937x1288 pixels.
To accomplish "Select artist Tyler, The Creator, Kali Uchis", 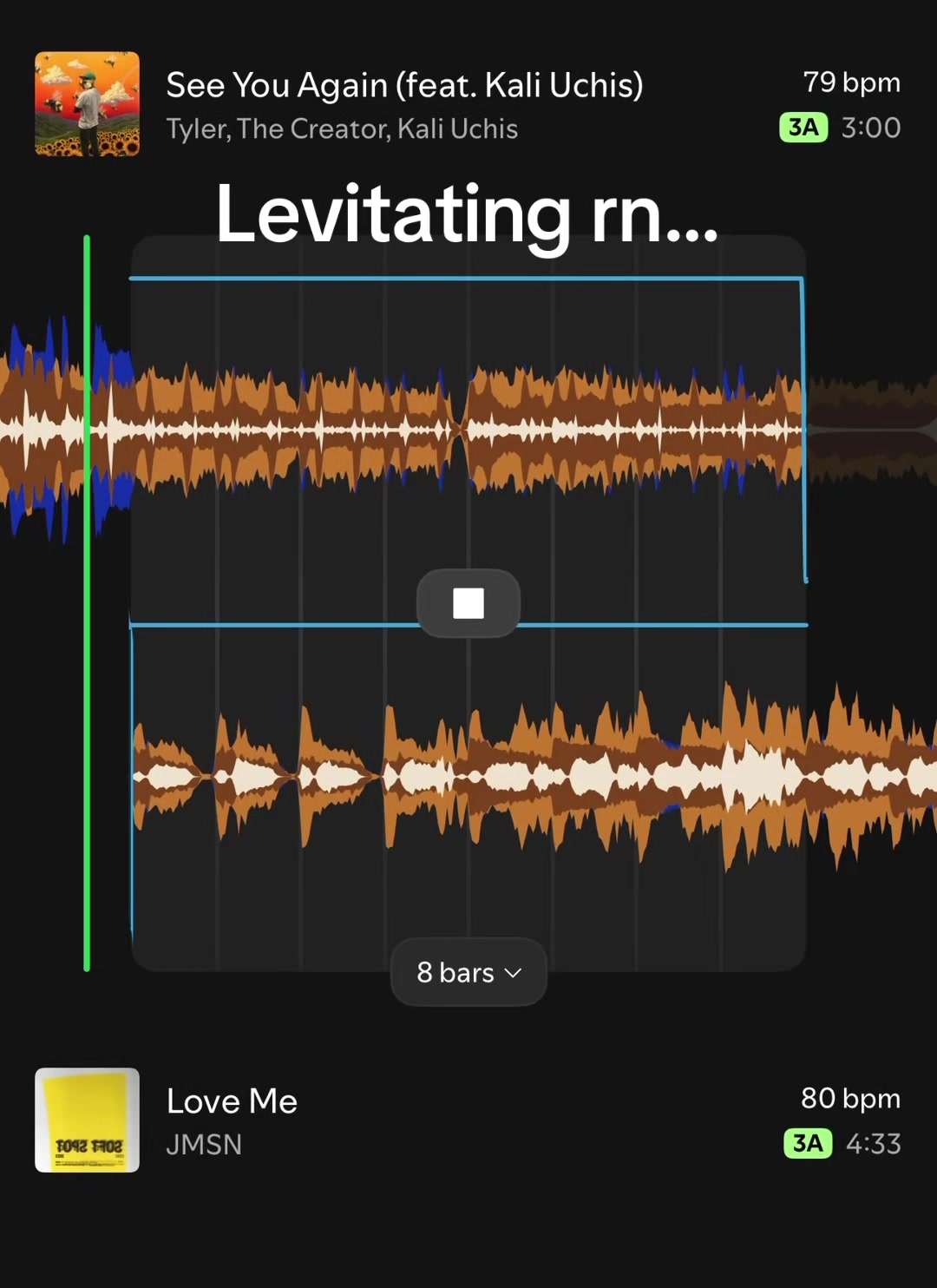I will tap(342, 129).
